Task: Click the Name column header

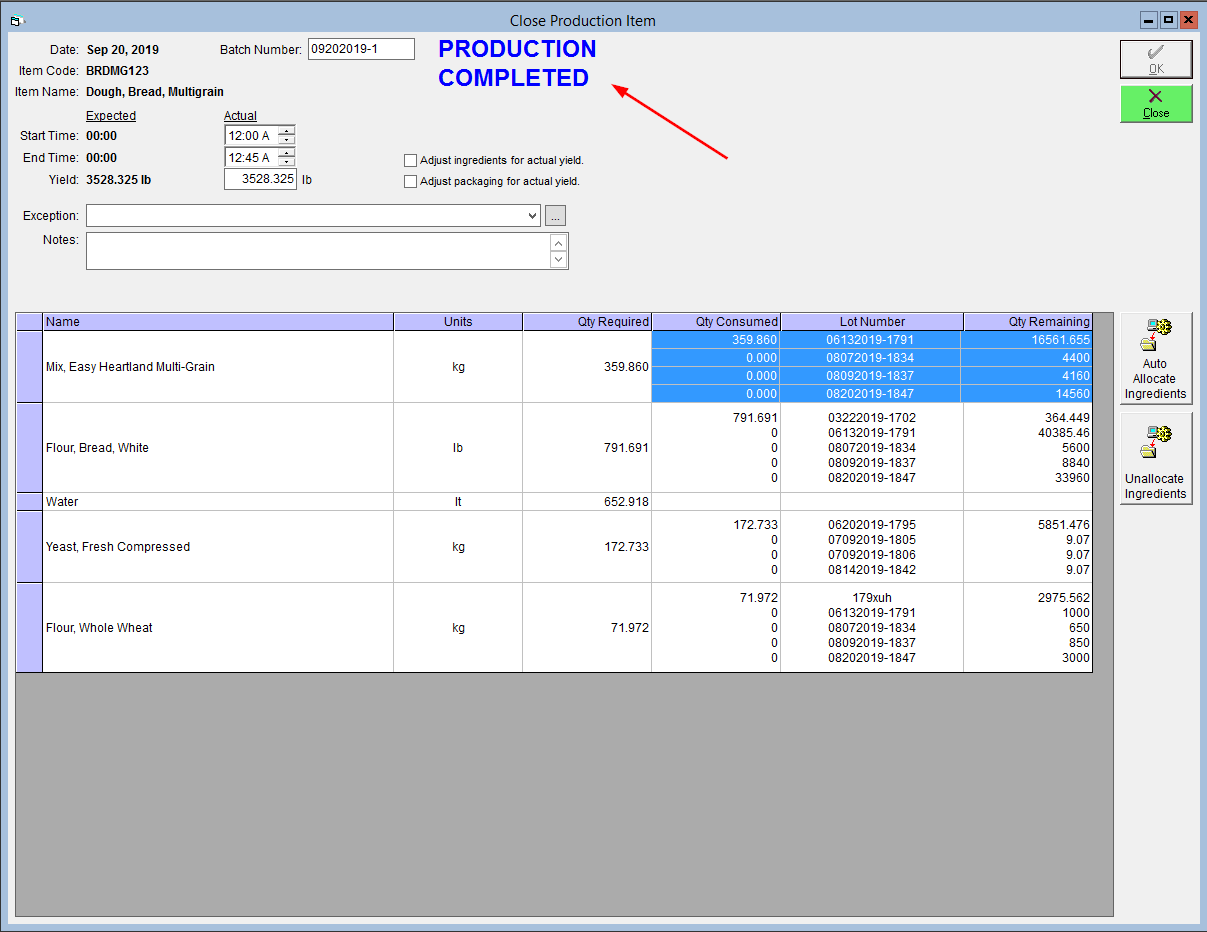Action: point(218,322)
